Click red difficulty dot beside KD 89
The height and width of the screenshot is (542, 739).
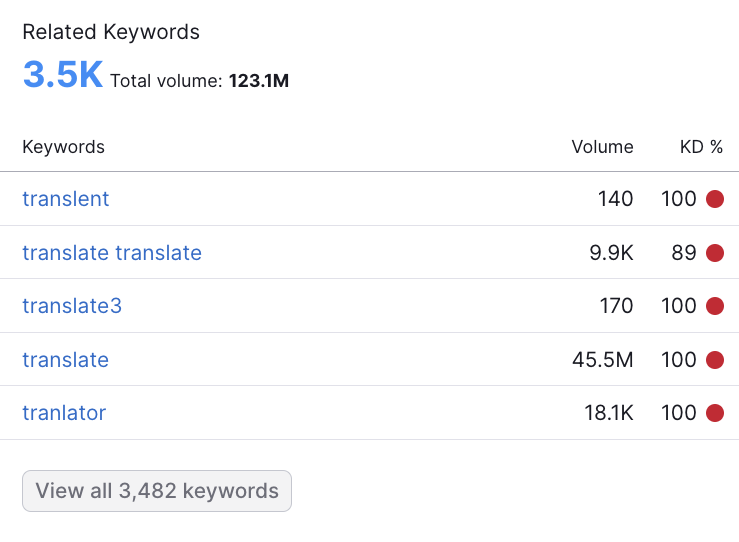715,253
